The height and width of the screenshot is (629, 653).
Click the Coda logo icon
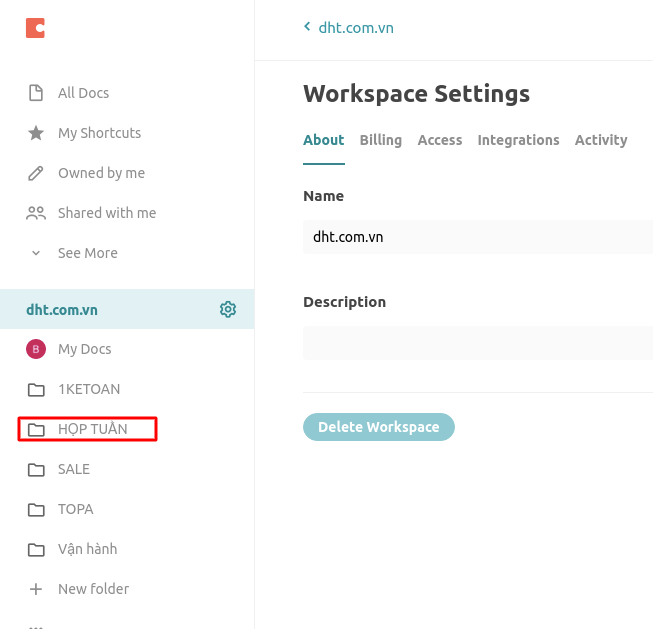tap(35, 28)
